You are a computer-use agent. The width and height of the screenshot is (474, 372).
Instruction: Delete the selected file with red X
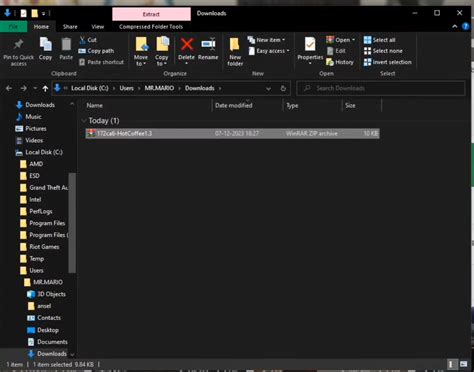pos(186,49)
